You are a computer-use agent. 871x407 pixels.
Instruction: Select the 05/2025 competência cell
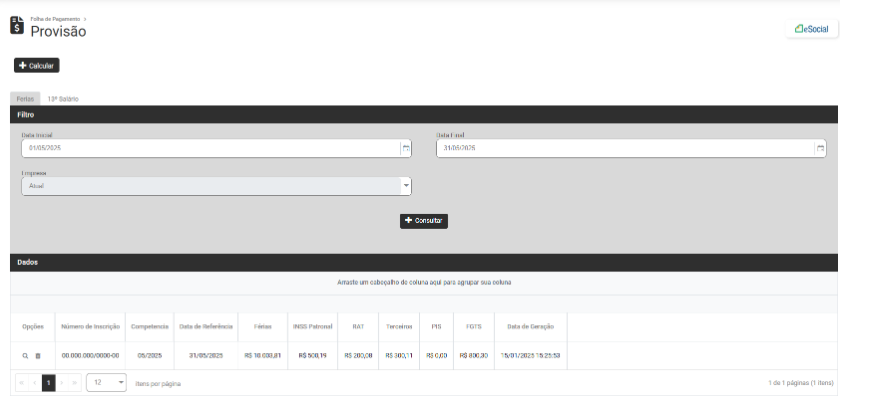click(x=149, y=355)
